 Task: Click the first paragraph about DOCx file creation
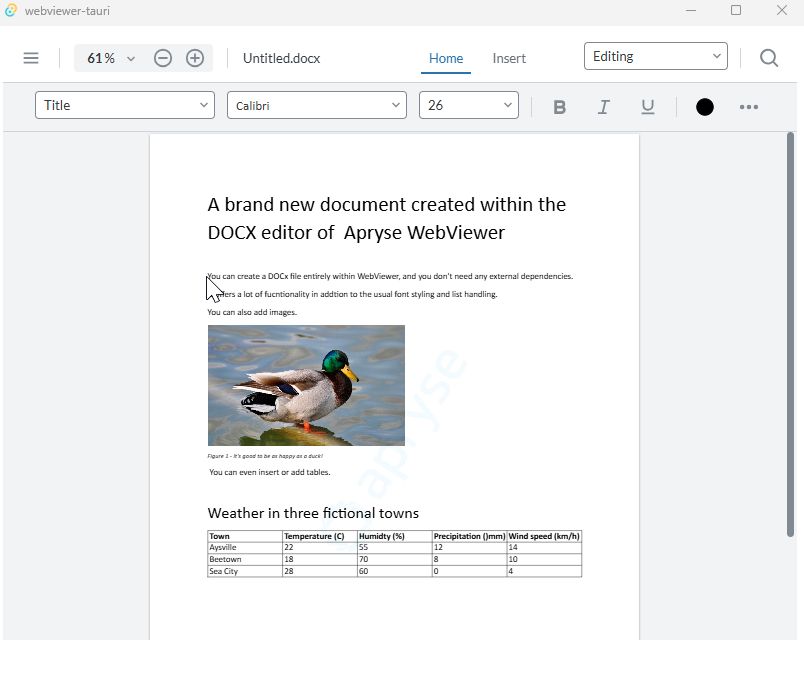click(x=390, y=276)
